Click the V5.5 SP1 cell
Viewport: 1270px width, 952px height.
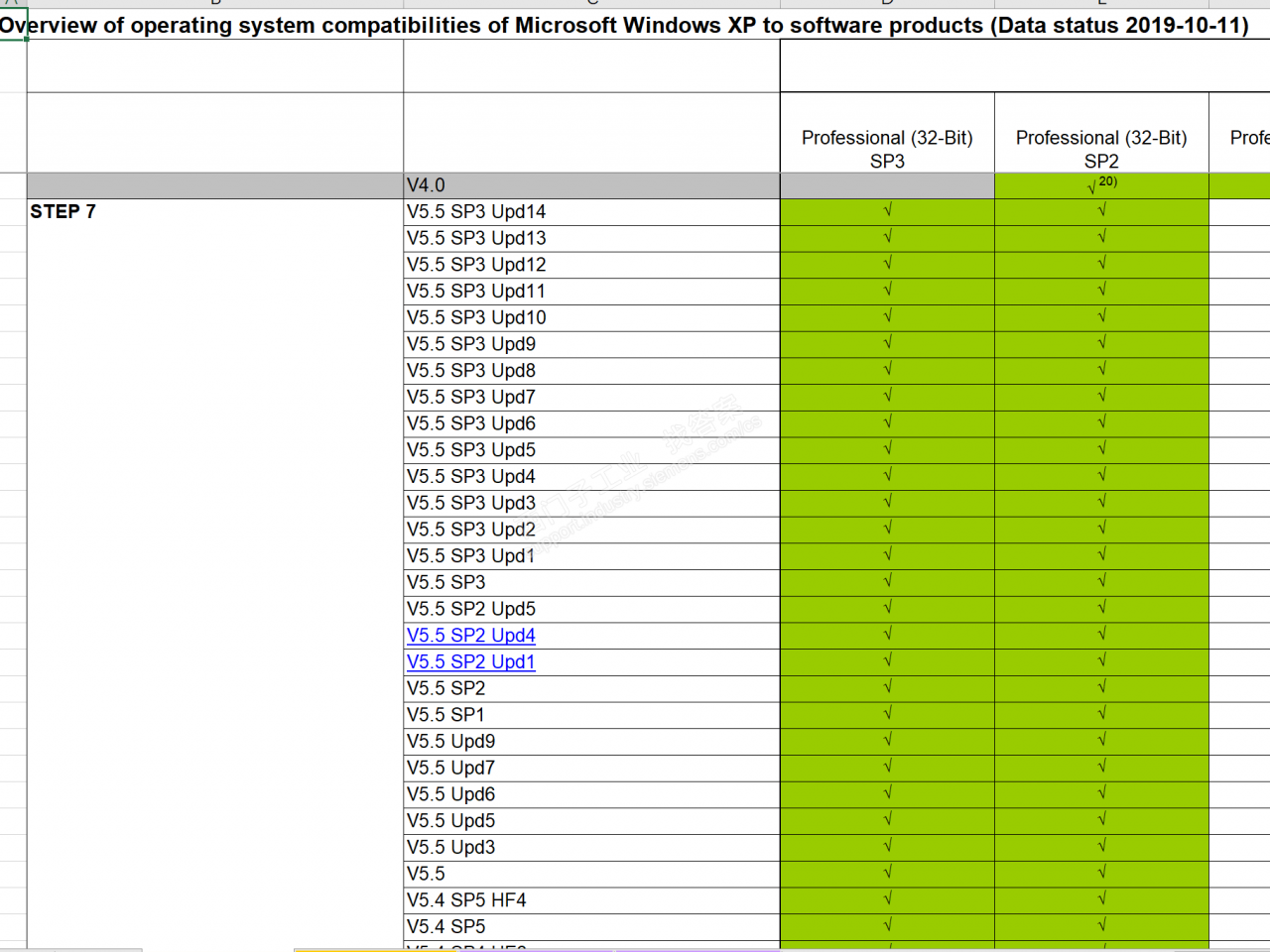pyautogui.click(x=591, y=715)
